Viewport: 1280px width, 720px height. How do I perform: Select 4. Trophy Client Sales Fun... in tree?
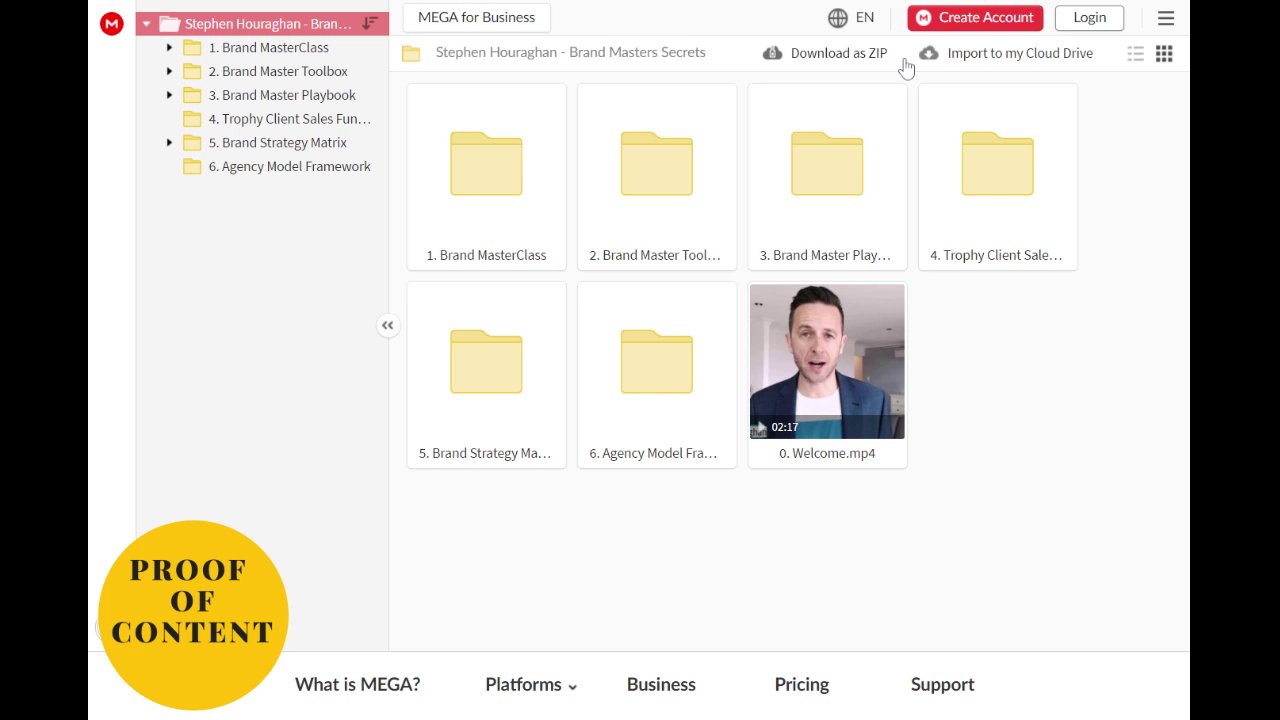pos(289,119)
